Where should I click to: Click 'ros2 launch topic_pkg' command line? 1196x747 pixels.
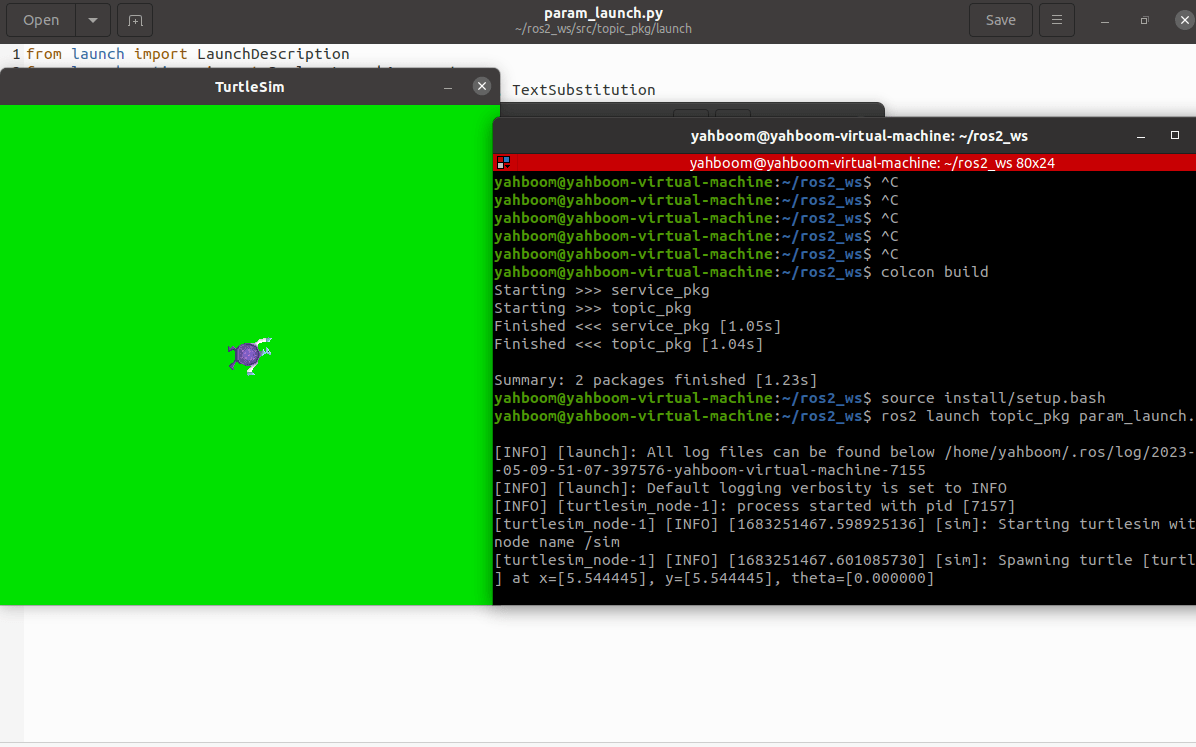click(844, 417)
